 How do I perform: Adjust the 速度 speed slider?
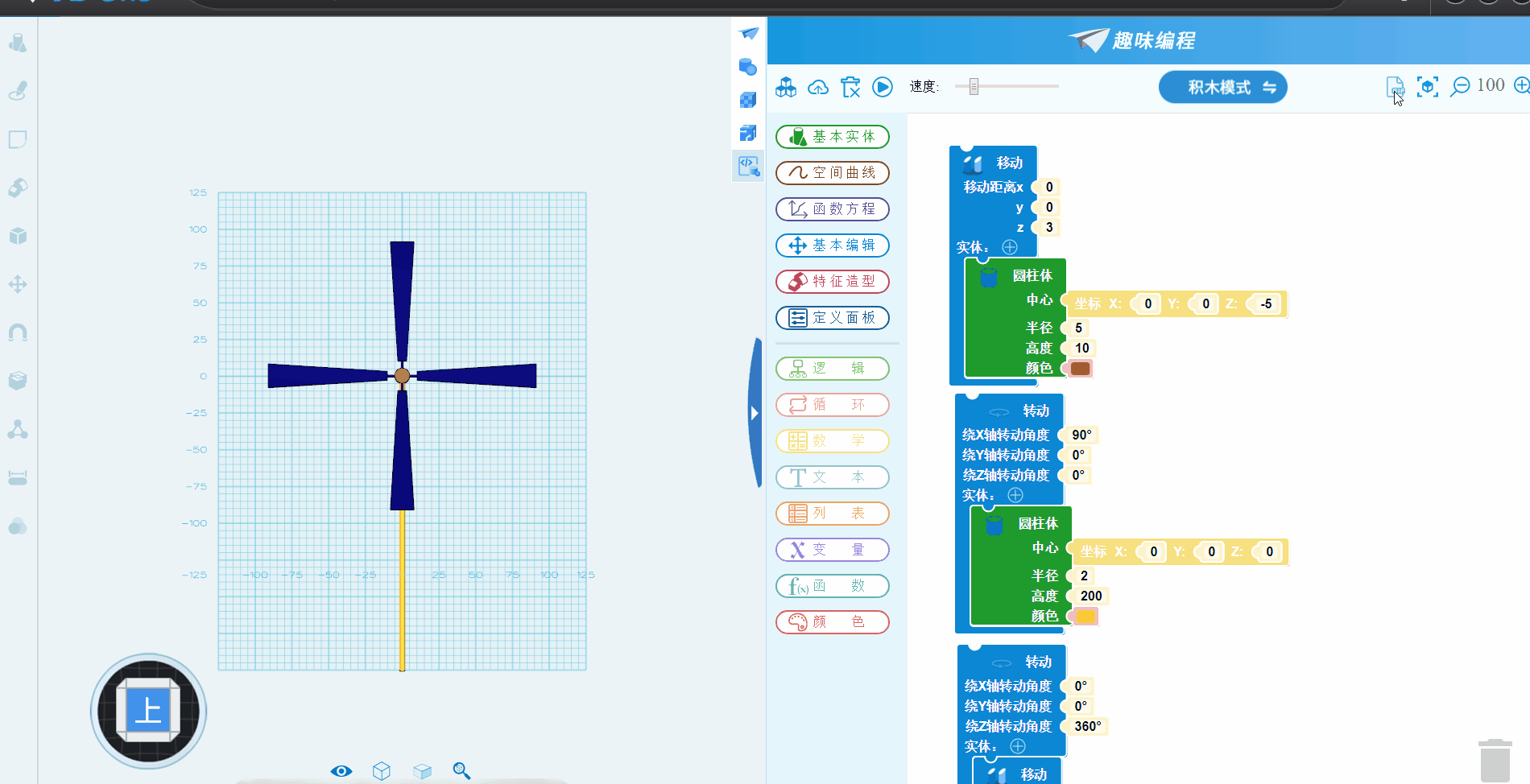pyautogui.click(x=974, y=86)
